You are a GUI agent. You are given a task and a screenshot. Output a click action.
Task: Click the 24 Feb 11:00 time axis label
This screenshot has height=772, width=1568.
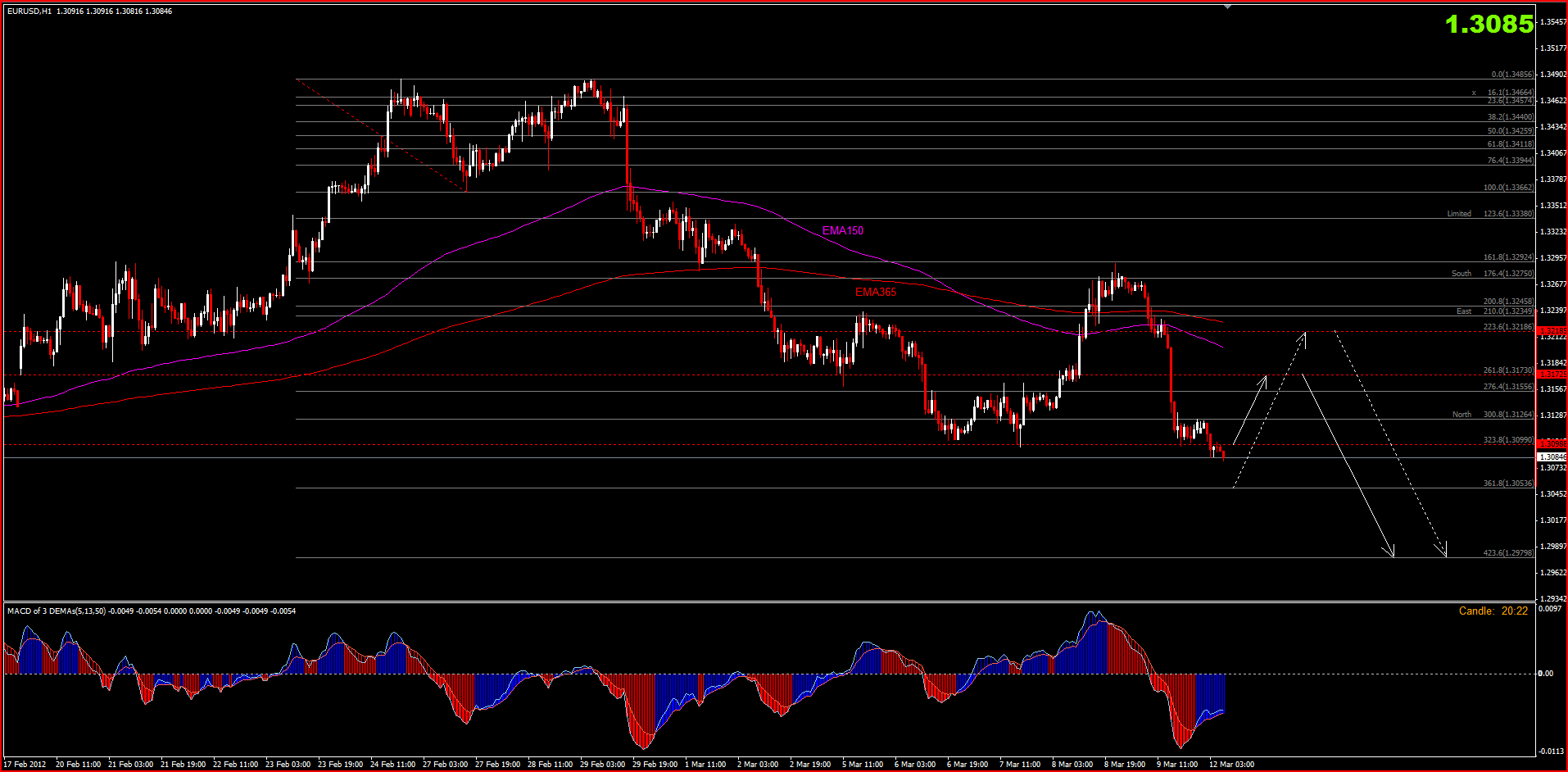pyautogui.click(x=393, y=765)
